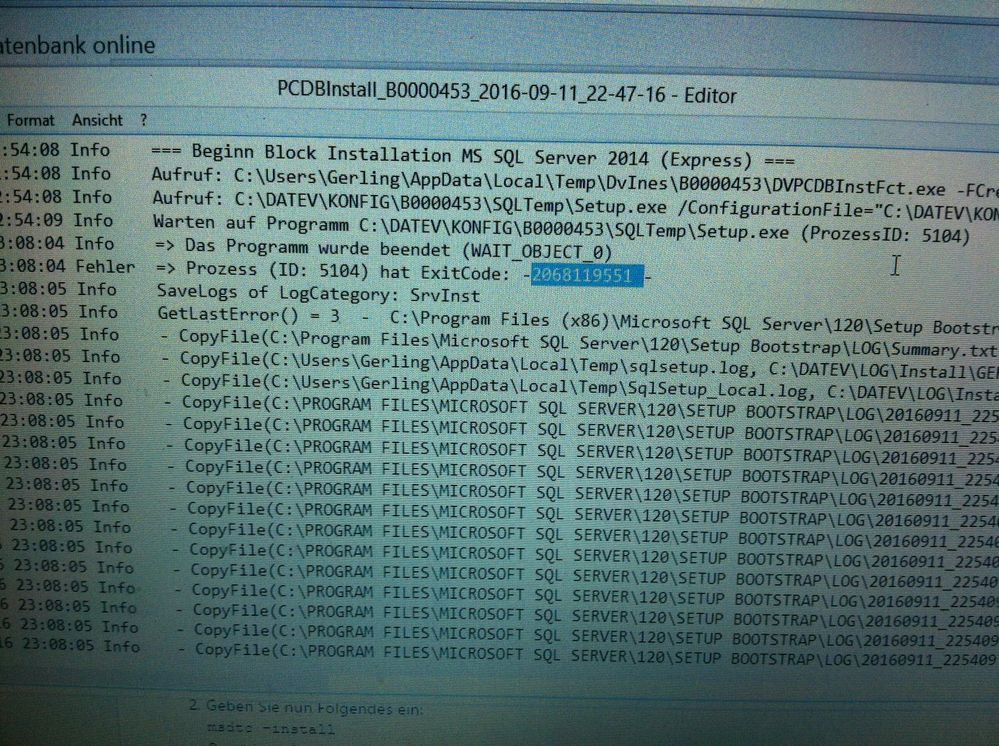This screenshot has width=999, height=746.
Task: Click 'SaveLogs of LogCategory: SrvInst' line
Action: (x=318, y=293)
